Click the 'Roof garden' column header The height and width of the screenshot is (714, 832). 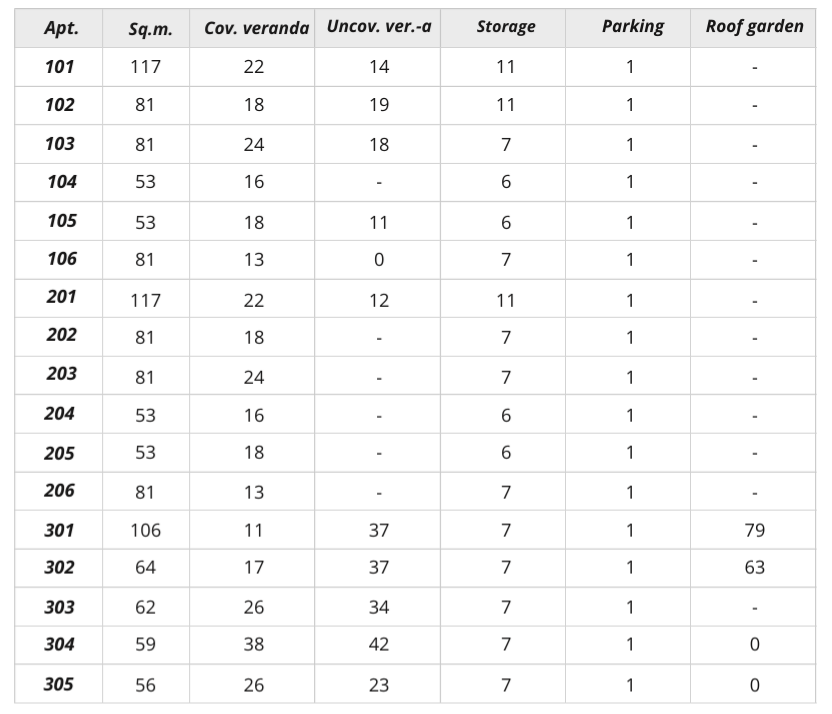(754, 27)
